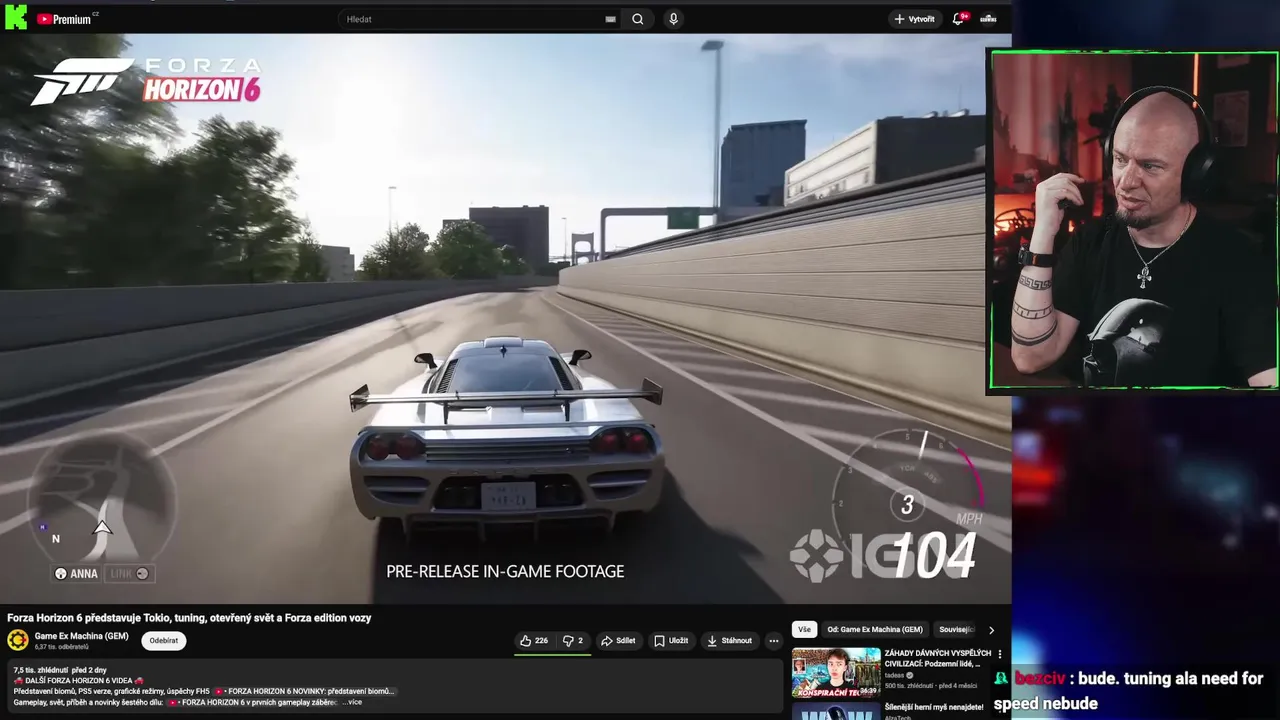Dislike the video with thumbs down
Viewport: 1280px width, 720px height.
(573, 641)
